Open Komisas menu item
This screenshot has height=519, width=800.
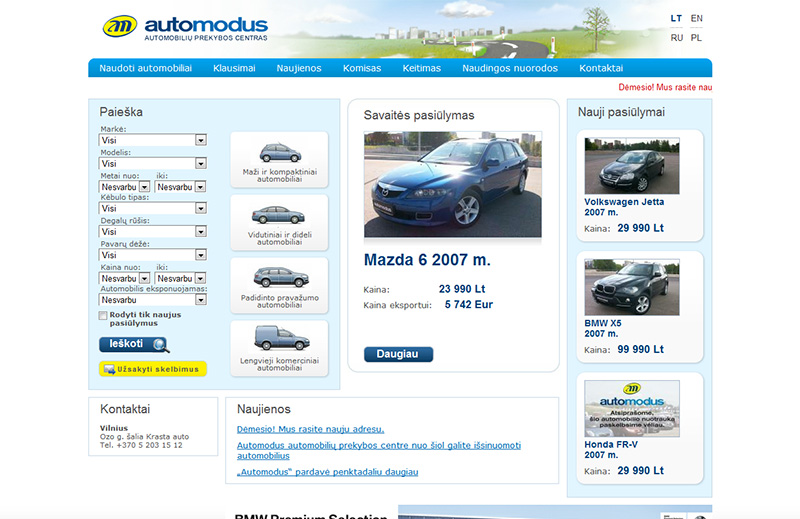(x=362, y=68)
